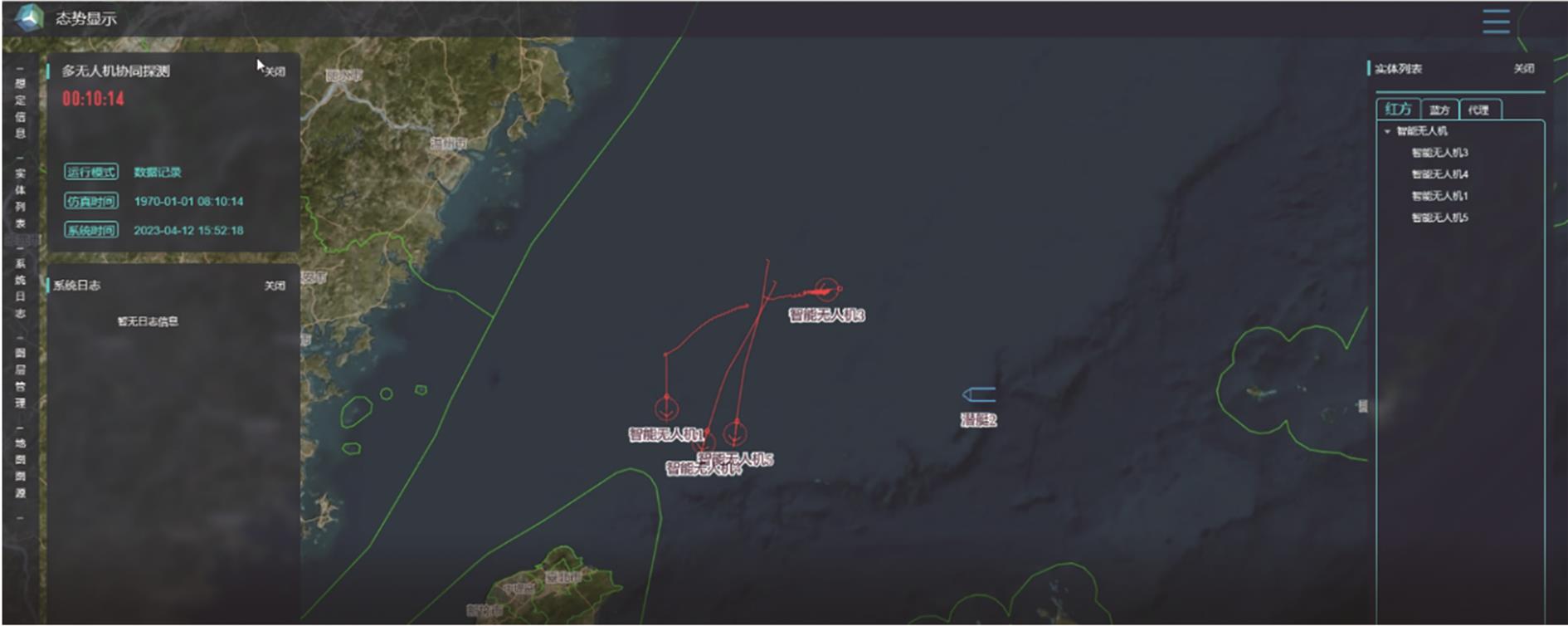Image resolution: width=1568 pixels, height=626 pixels.
Task: Open 实体列表 in the left sidebar
Action: pos(20,198)
